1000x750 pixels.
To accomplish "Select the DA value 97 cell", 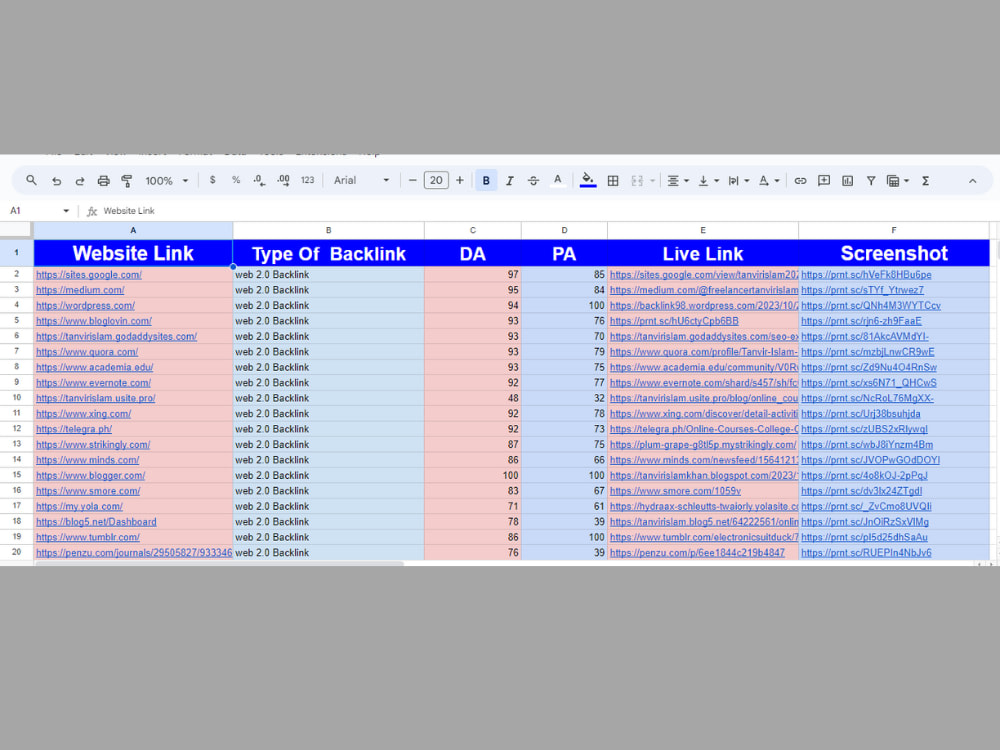I will [x=473, y=274].
